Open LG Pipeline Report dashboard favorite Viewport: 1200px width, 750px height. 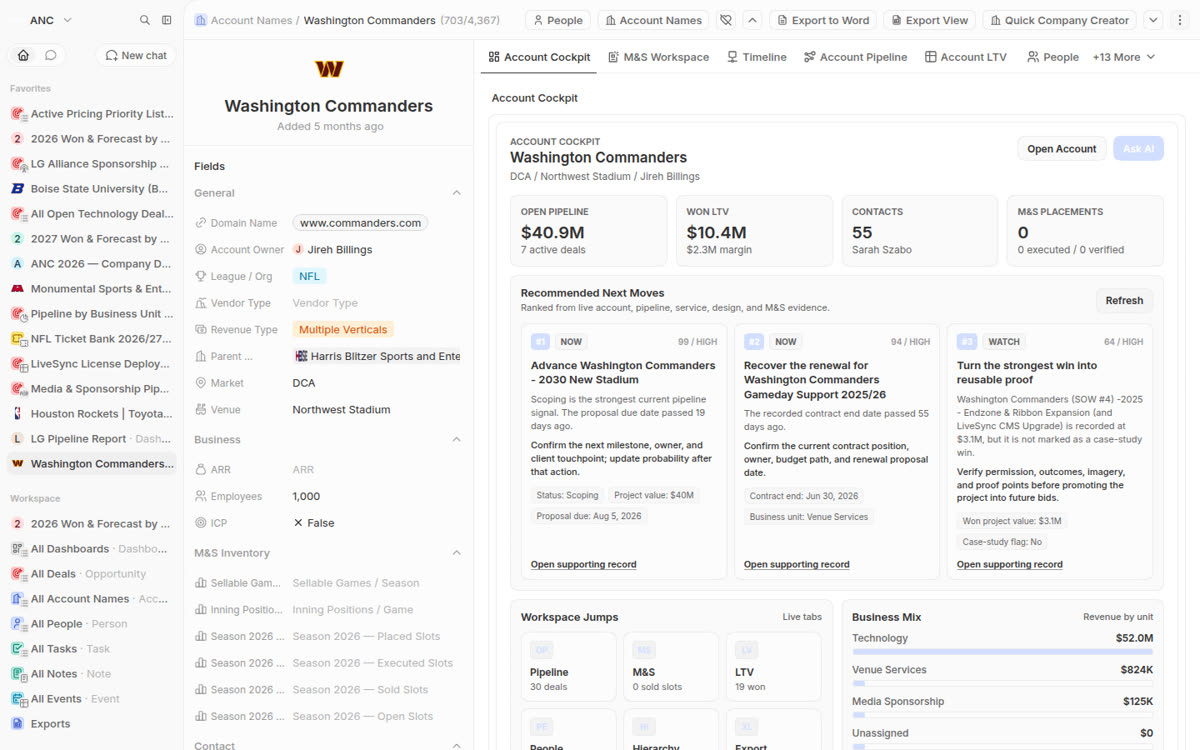(x=92, y=439)
